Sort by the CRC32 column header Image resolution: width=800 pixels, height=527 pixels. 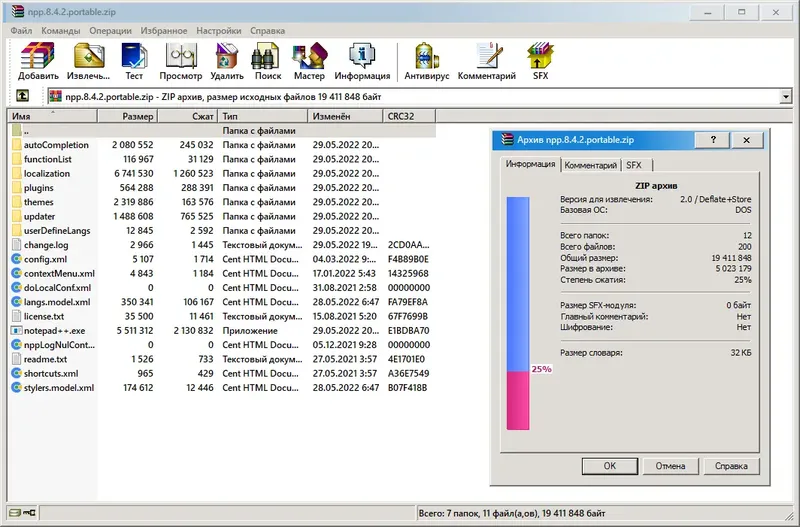pyautogui.click(x=409, y=116)
